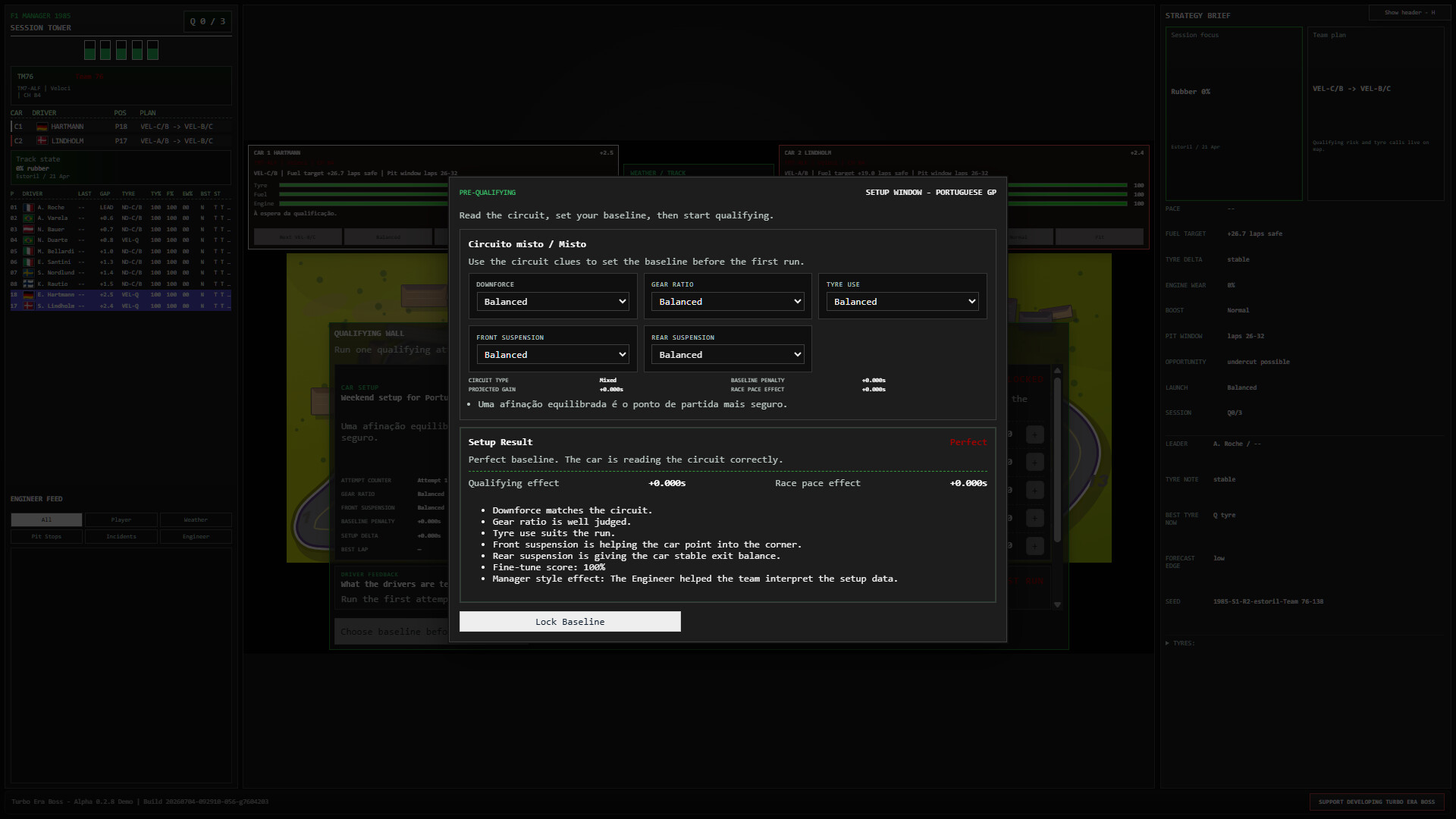Click Car 2's Engine progress bar
The height and width of the screenshot is (819, 1456).
click(1067, 204)
